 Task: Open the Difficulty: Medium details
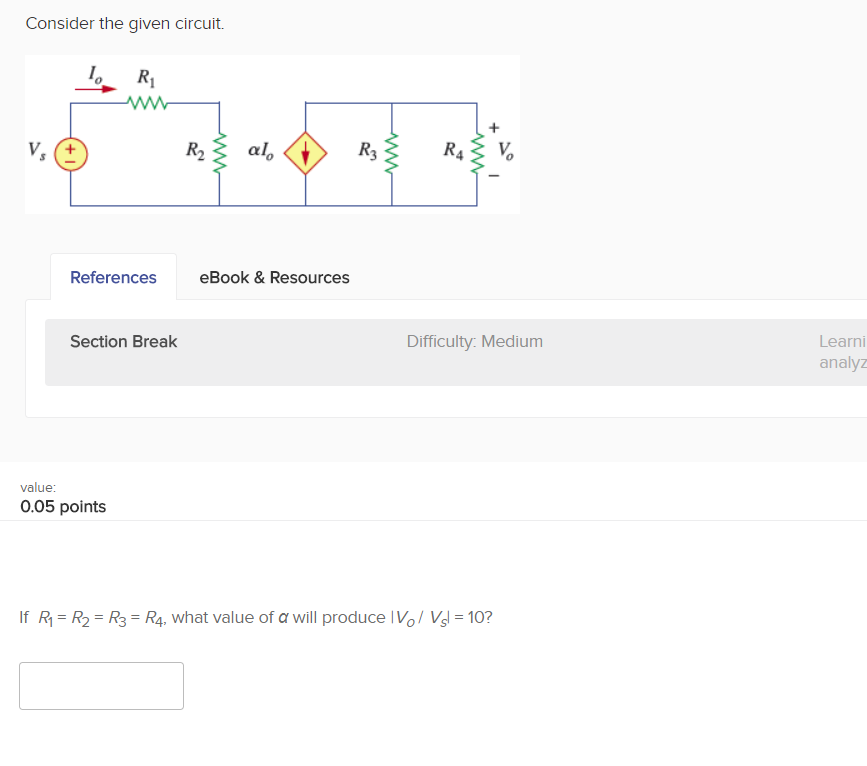click(474, 341)
